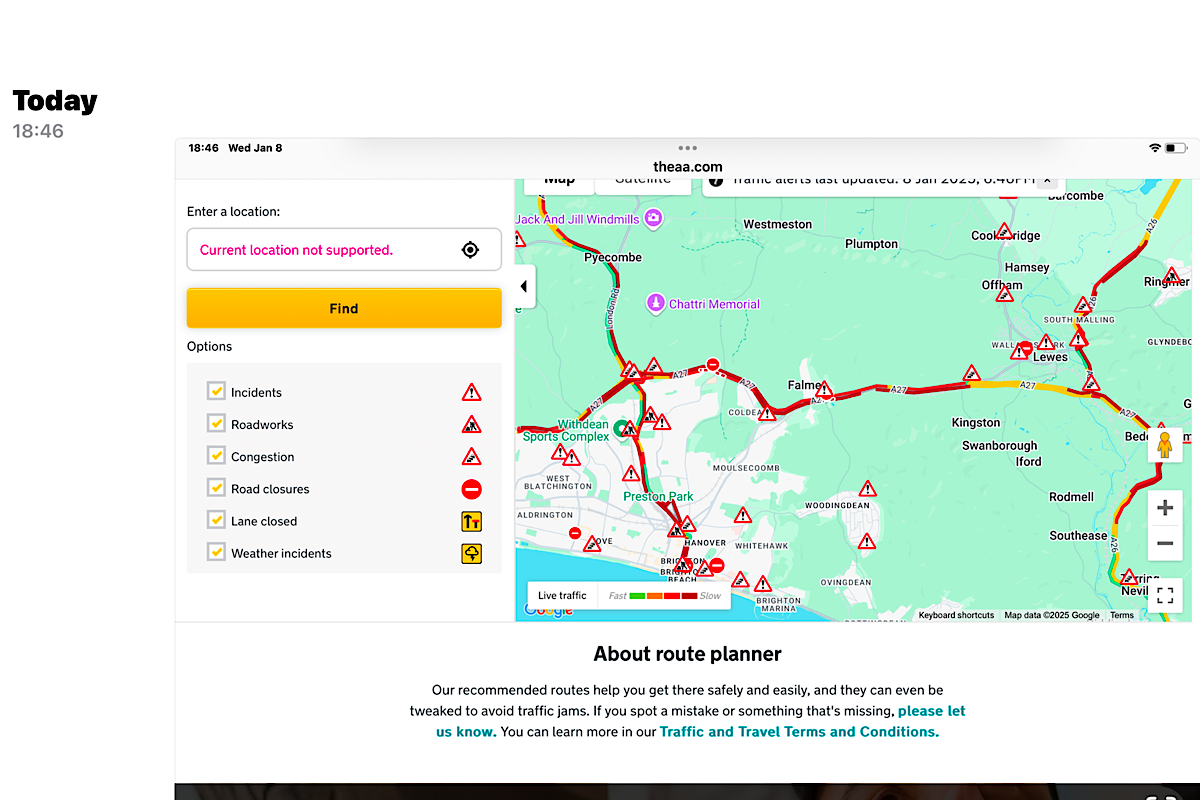Click the Hamsey place label
The image size is (1200, 800).
1027,267
